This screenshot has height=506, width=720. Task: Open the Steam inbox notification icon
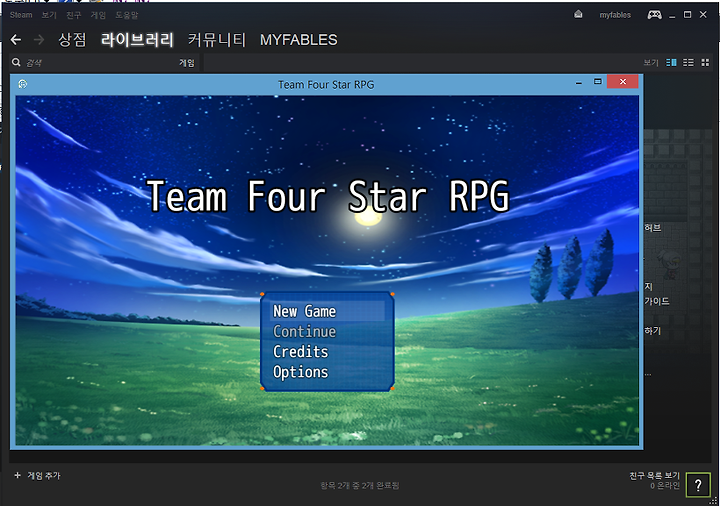(x=578, y=14)
